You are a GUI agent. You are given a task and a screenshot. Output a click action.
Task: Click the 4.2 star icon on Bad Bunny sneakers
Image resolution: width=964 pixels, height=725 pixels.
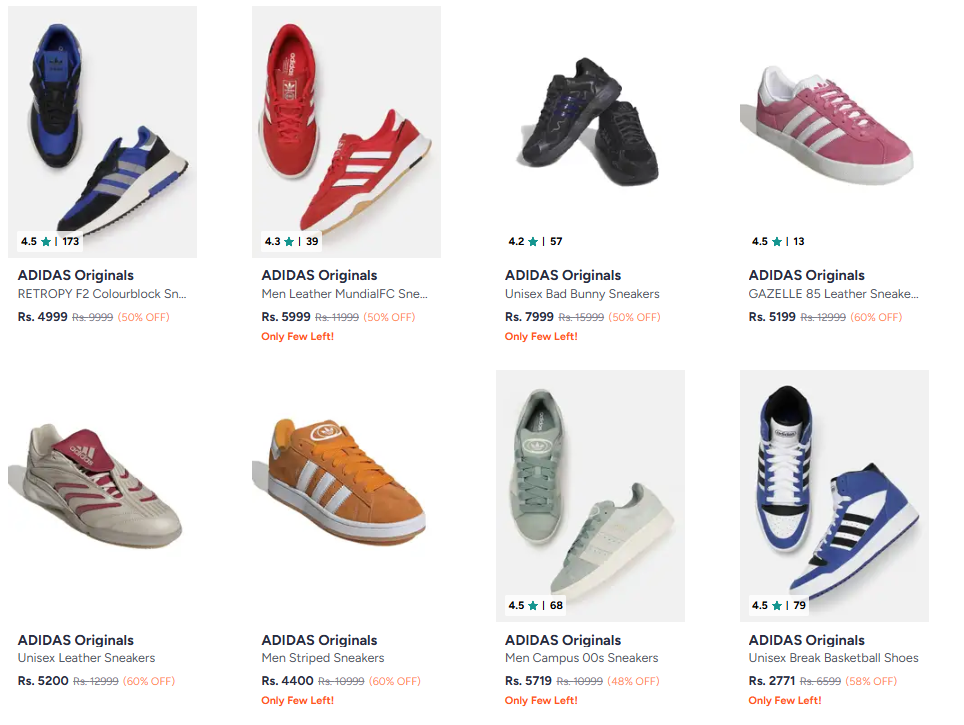click(533, 241)
